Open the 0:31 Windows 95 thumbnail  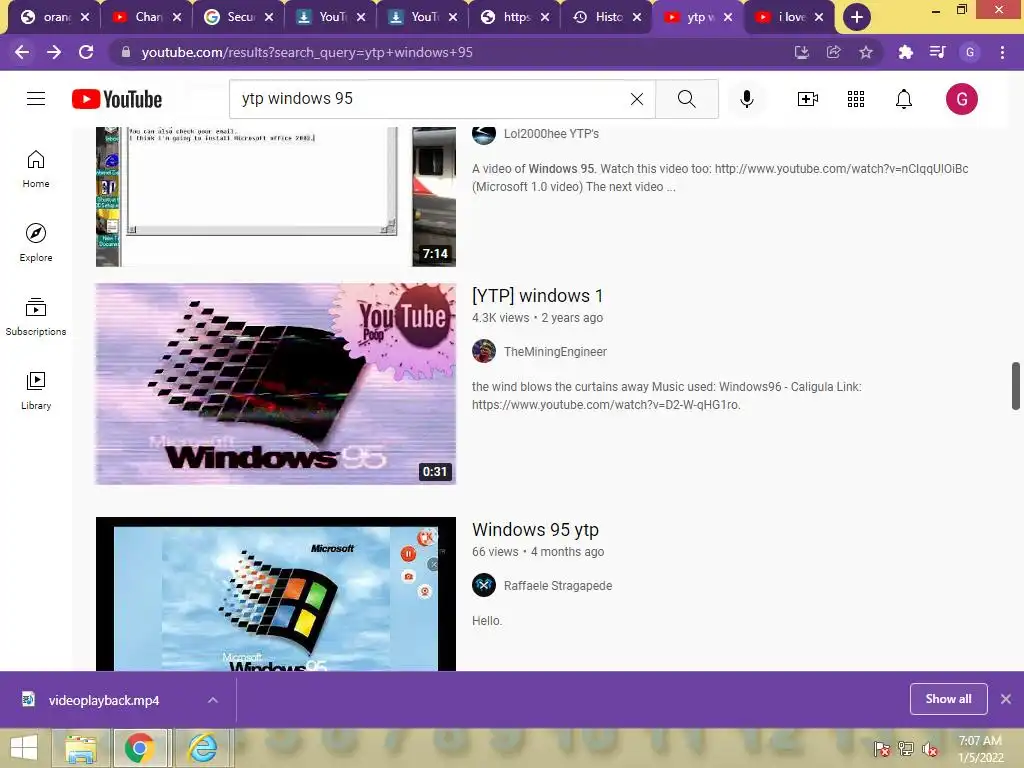(x=276, y=384)
